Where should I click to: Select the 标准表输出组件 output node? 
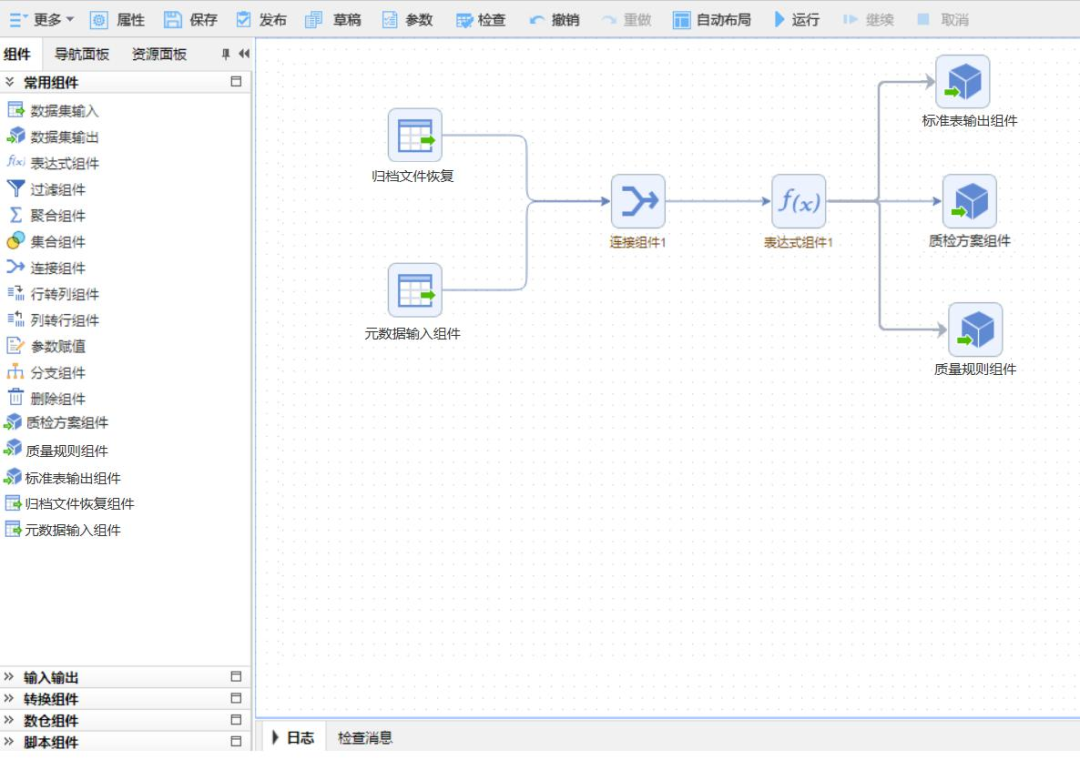(x=962, y=82)
